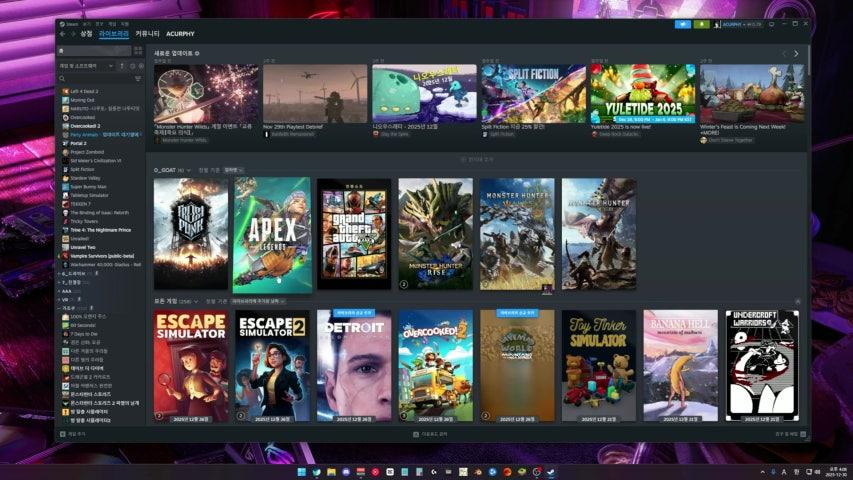The image size is (853, 480).
Task: Select Stardew Valley in the sidebar
Action: click(85, 178)
